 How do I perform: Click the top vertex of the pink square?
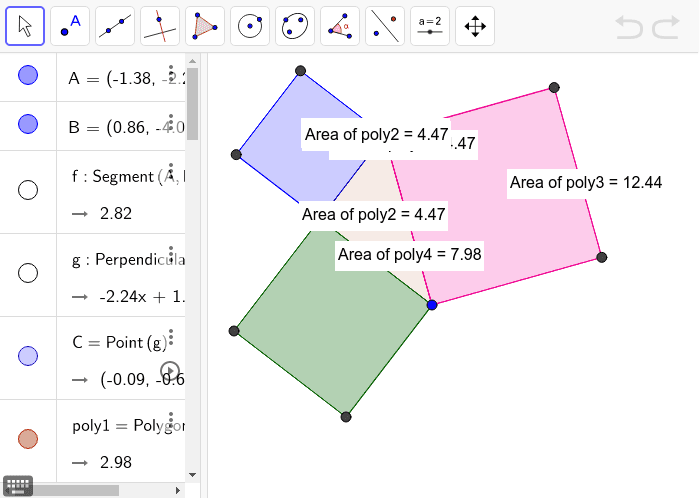click(554, 88)
